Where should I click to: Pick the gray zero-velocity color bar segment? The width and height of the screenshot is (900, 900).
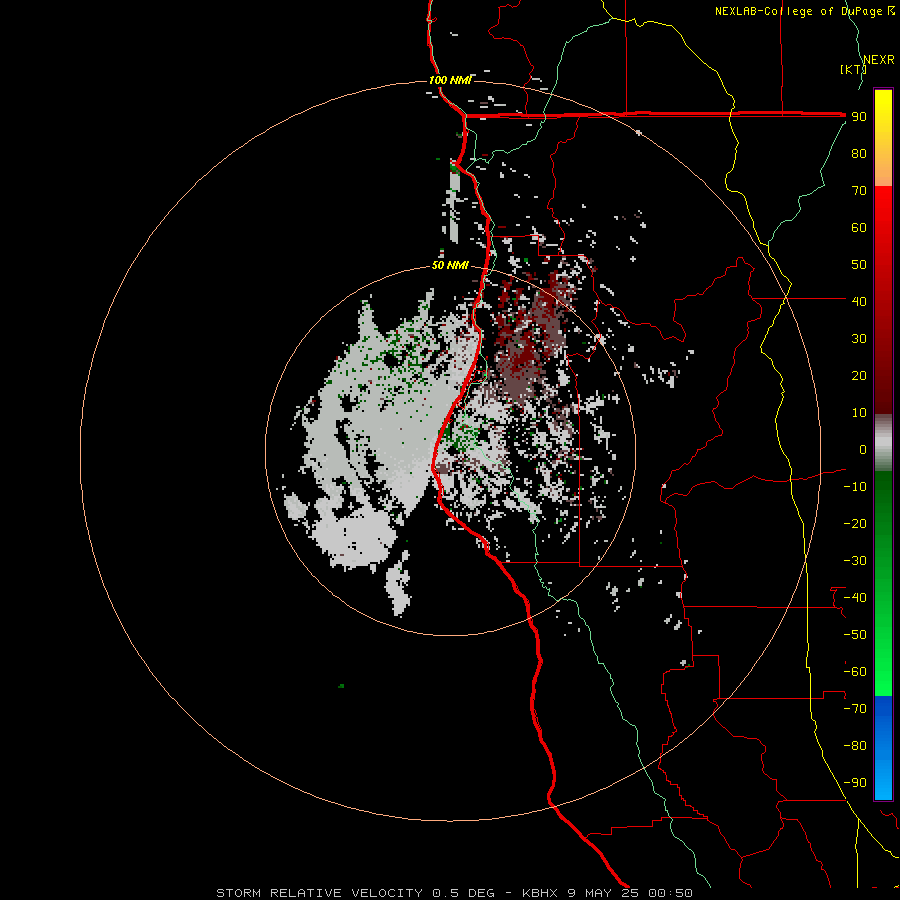pyautogui.click(x=883, y=442)
